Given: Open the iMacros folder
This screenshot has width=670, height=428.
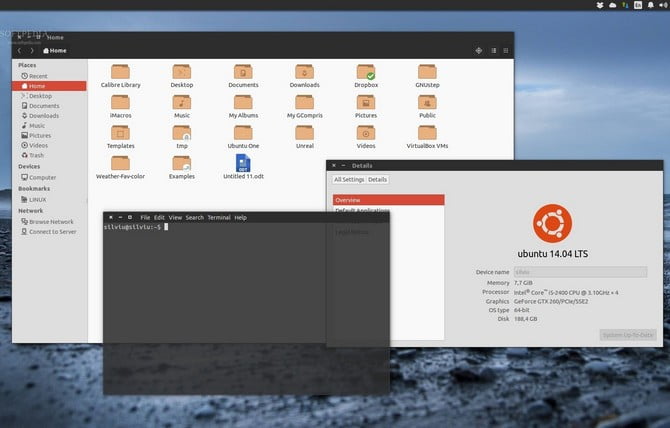Looking at the screenshot, I should click(x=120, y=103).
